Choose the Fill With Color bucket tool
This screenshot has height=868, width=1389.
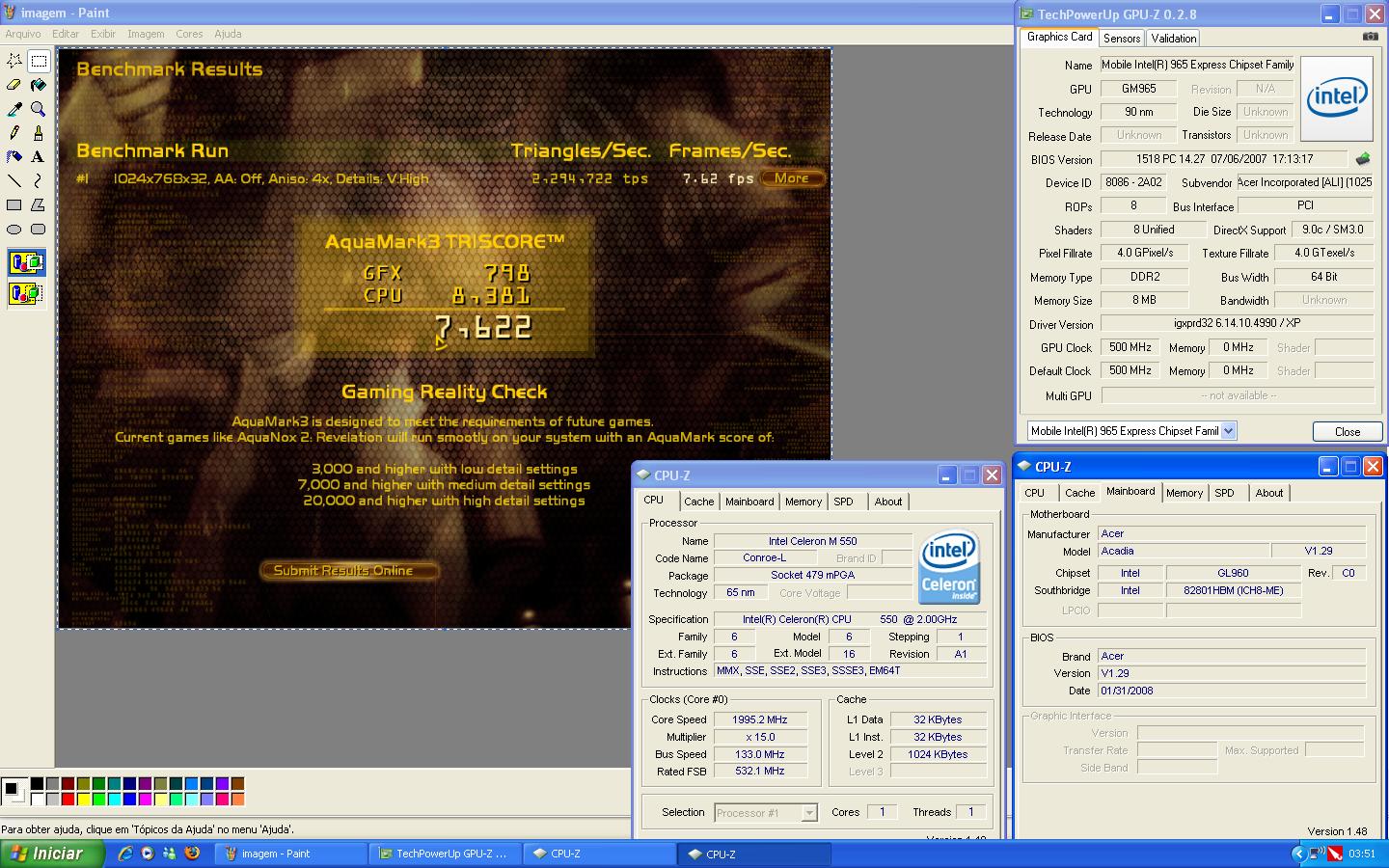pos(39,85)
